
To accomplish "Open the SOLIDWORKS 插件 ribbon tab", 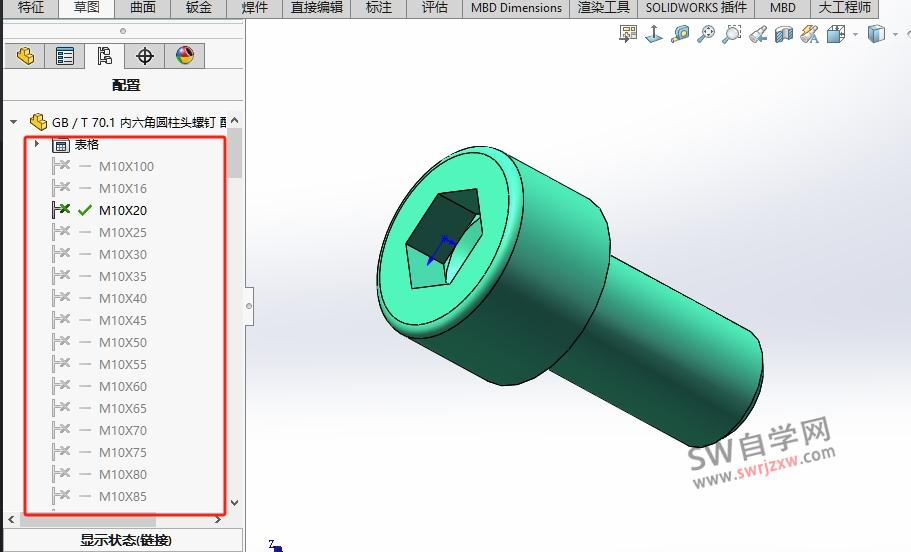I will point(696,8).
